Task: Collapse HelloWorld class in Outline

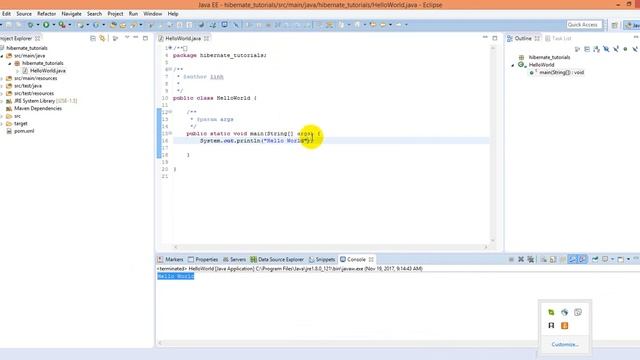Action: 513,65
